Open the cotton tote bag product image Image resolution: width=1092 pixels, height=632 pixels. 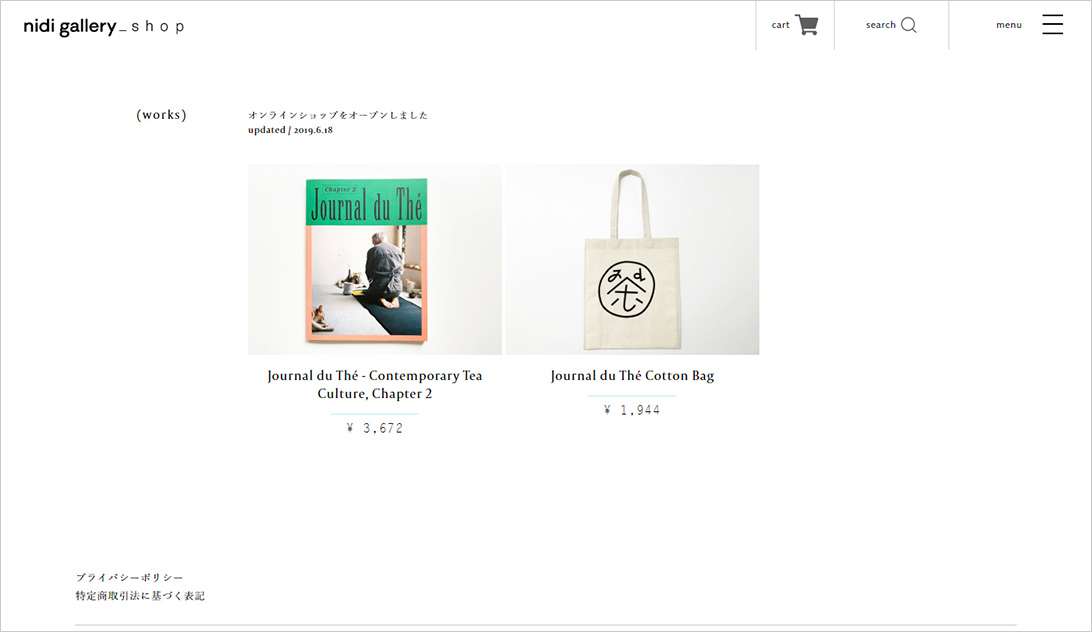[x=632, y=259]
